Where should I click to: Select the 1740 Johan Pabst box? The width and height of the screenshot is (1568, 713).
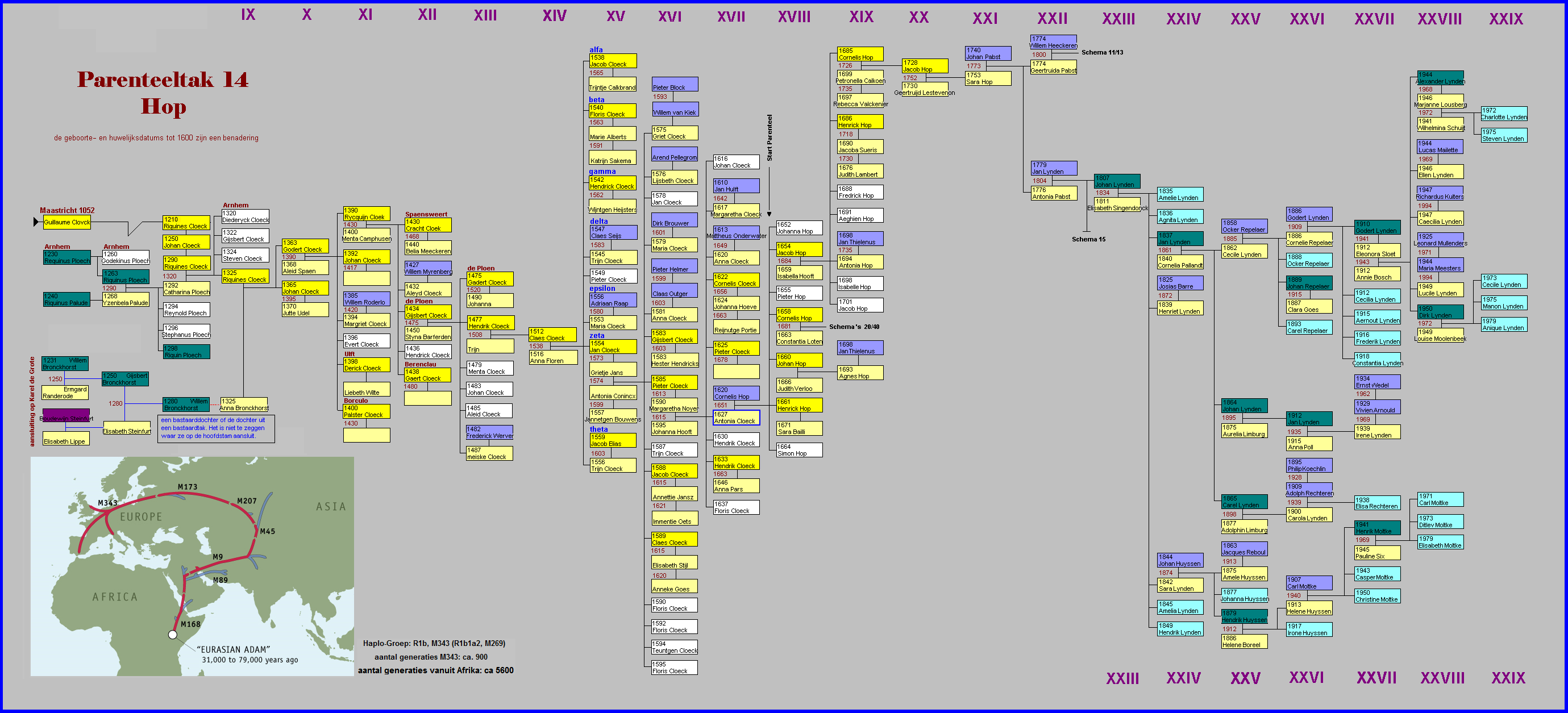point(988,53)
